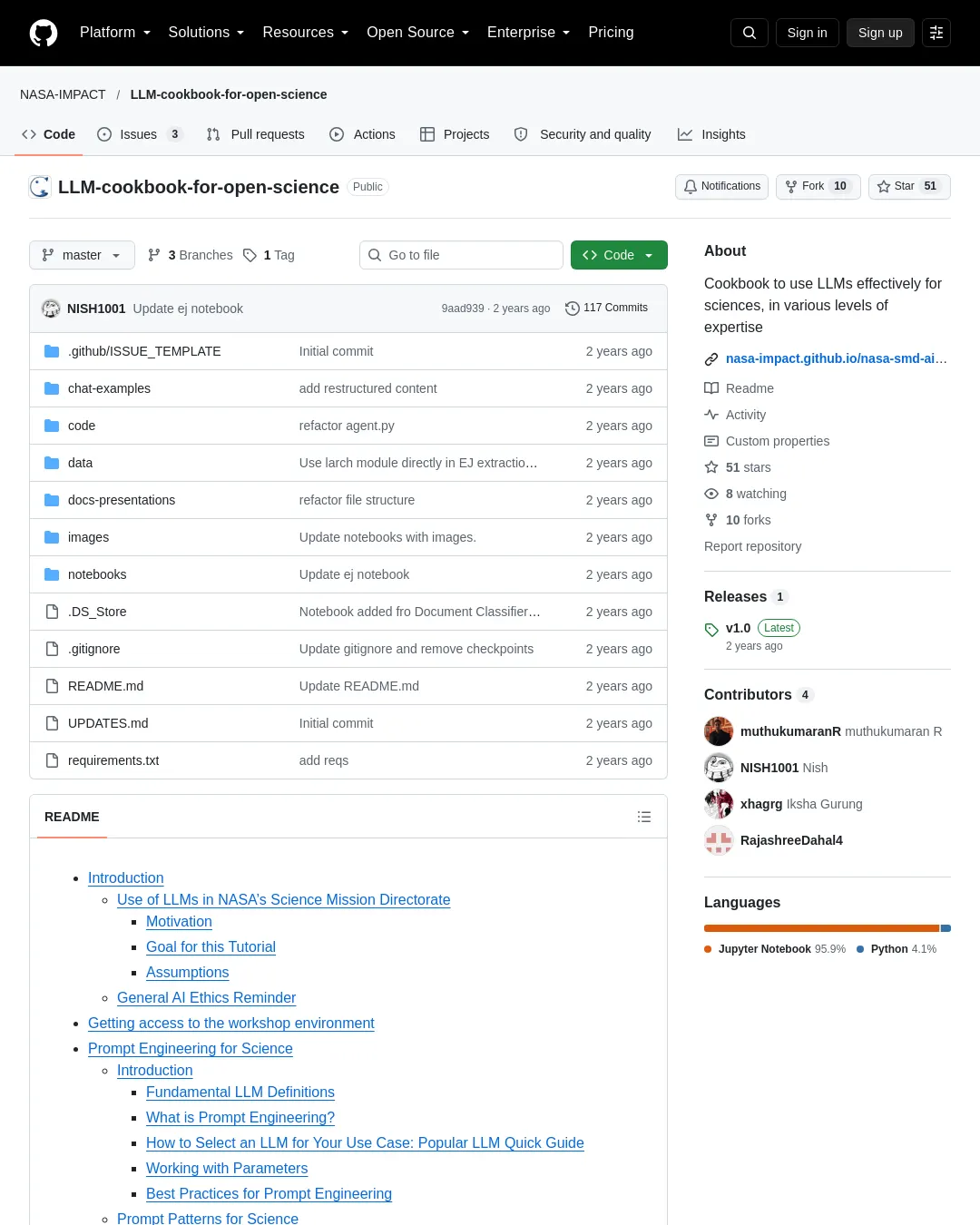
Task: Open the Working with Parameters link
Action: click(227, 1169)
